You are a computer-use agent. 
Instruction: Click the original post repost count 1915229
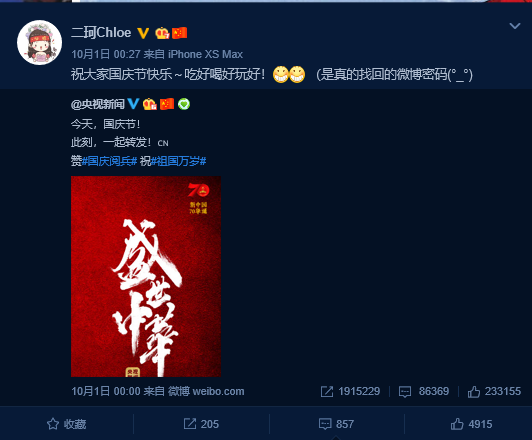350,391
